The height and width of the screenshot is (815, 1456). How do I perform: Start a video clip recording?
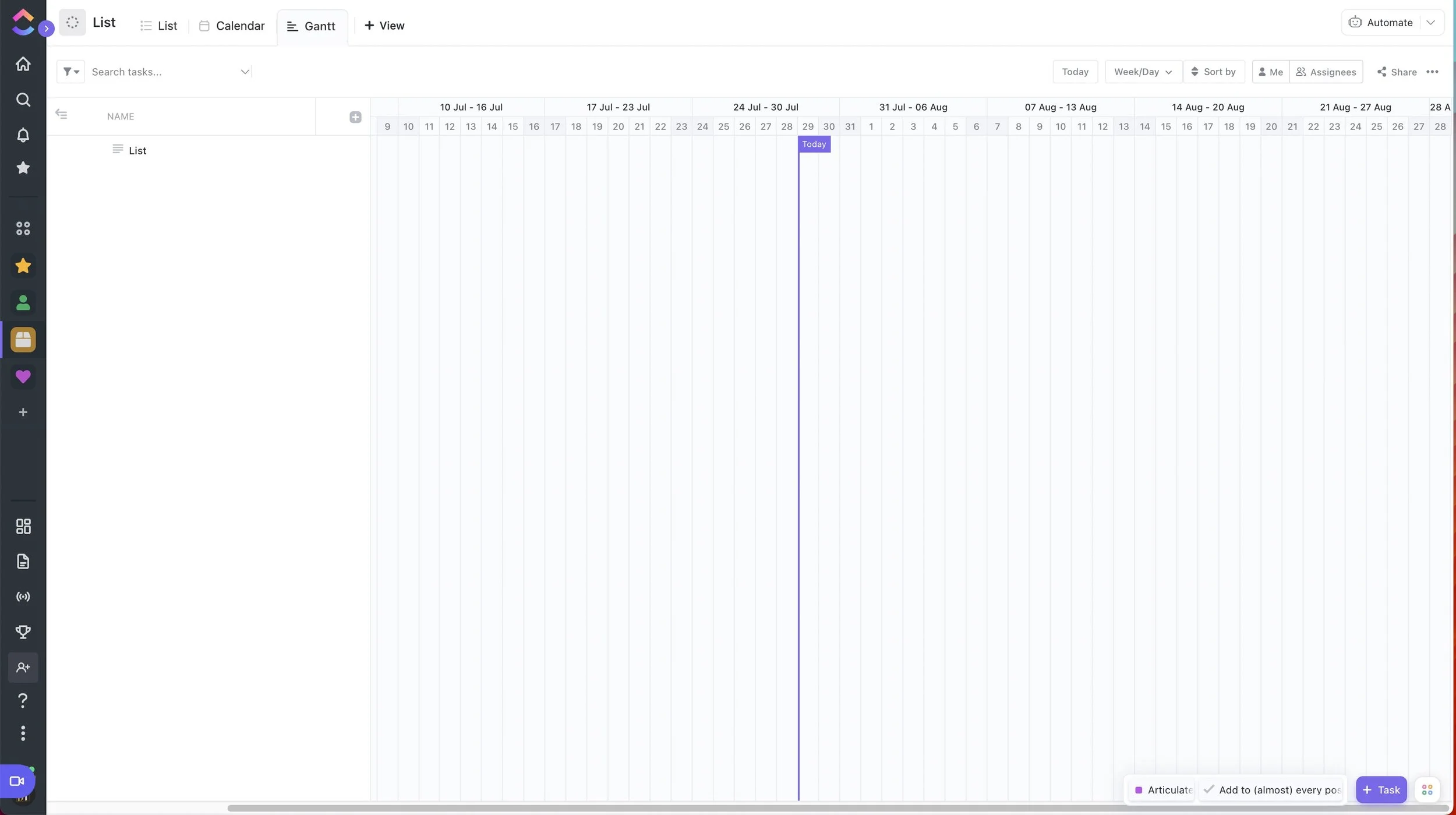click(17, 781)
